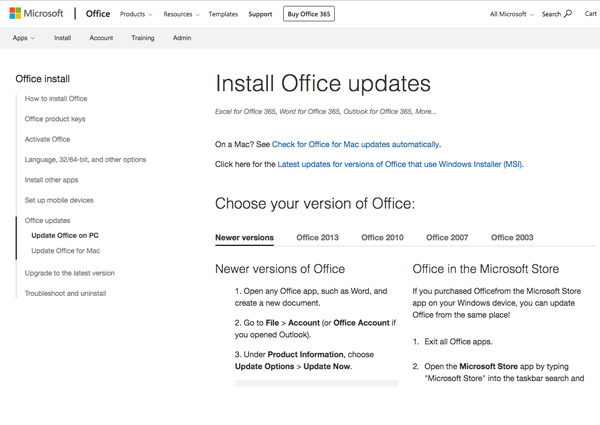Click the 'Exit all Office apps.' step
The width and height of the screenshot is (600, 425).
click(458, 342)
